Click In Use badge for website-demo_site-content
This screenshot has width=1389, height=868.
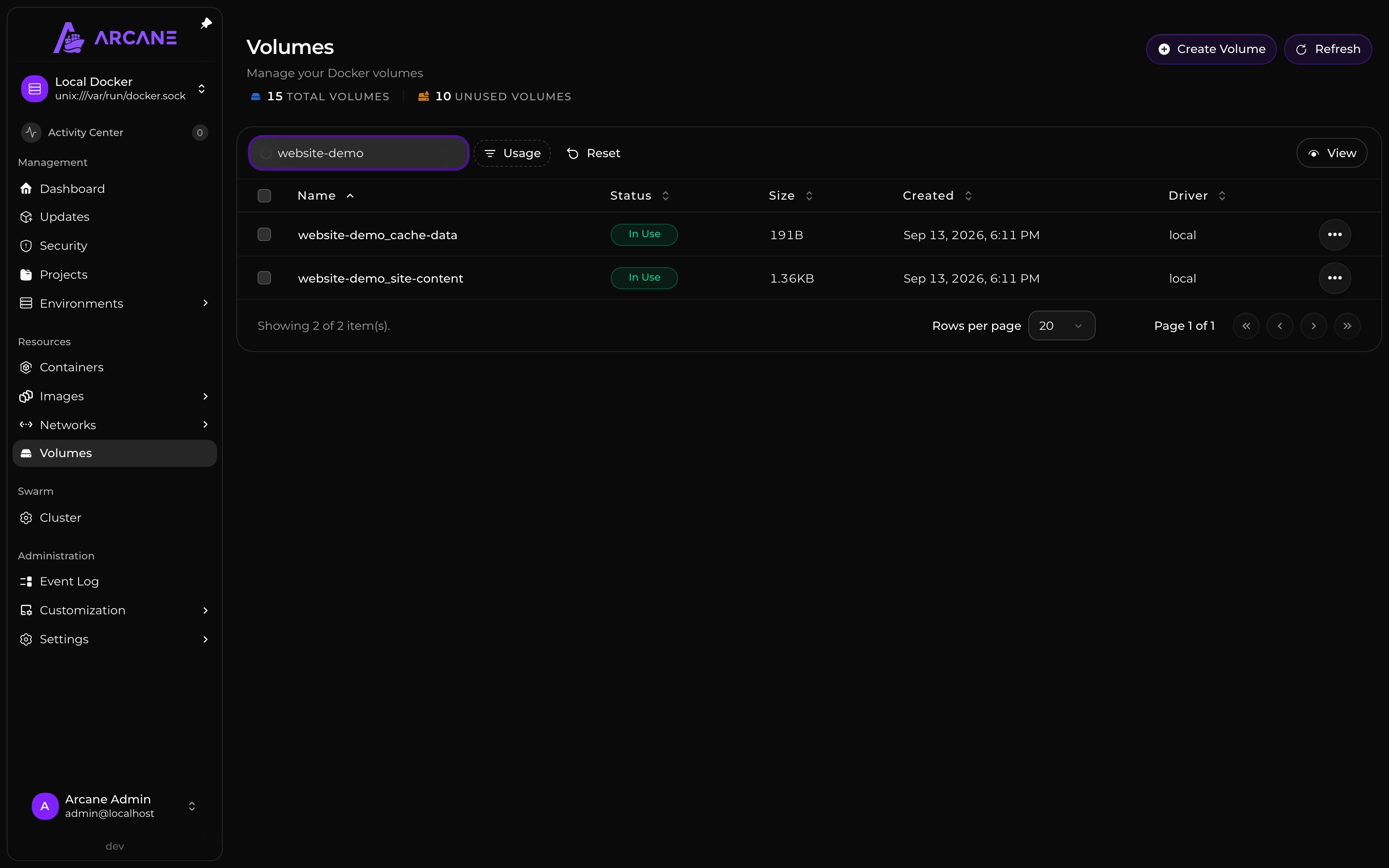tap(644, 278)
